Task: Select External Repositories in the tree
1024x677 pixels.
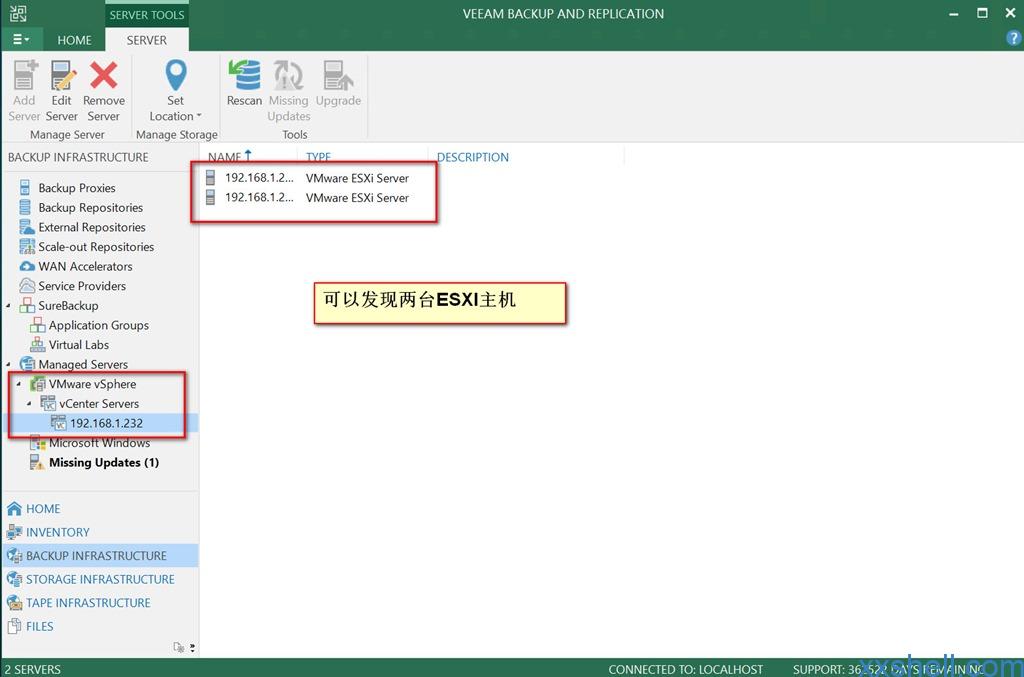Action: pyautogui.click(x=91, y=227)
